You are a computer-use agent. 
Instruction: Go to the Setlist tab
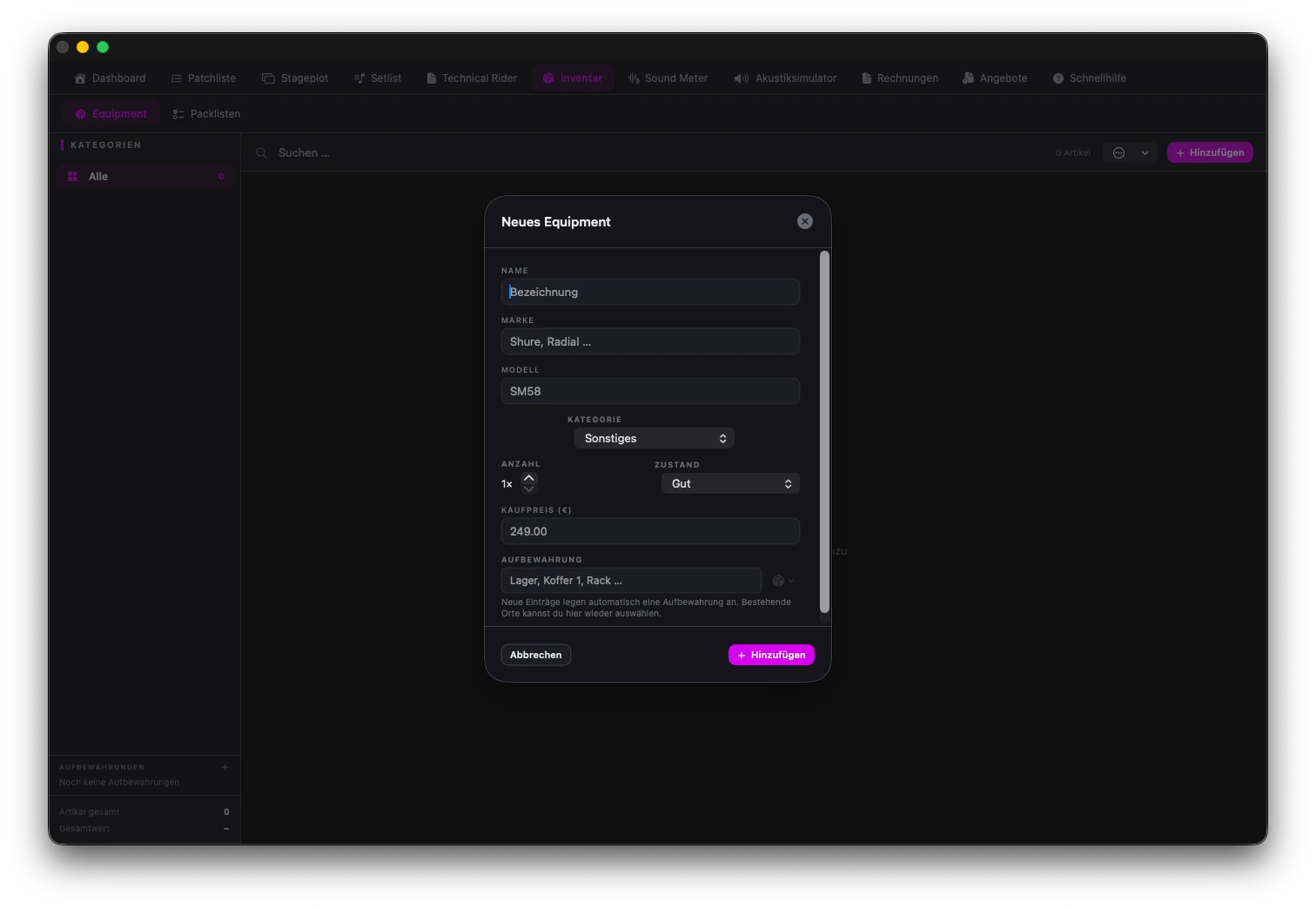coord(378,78)
